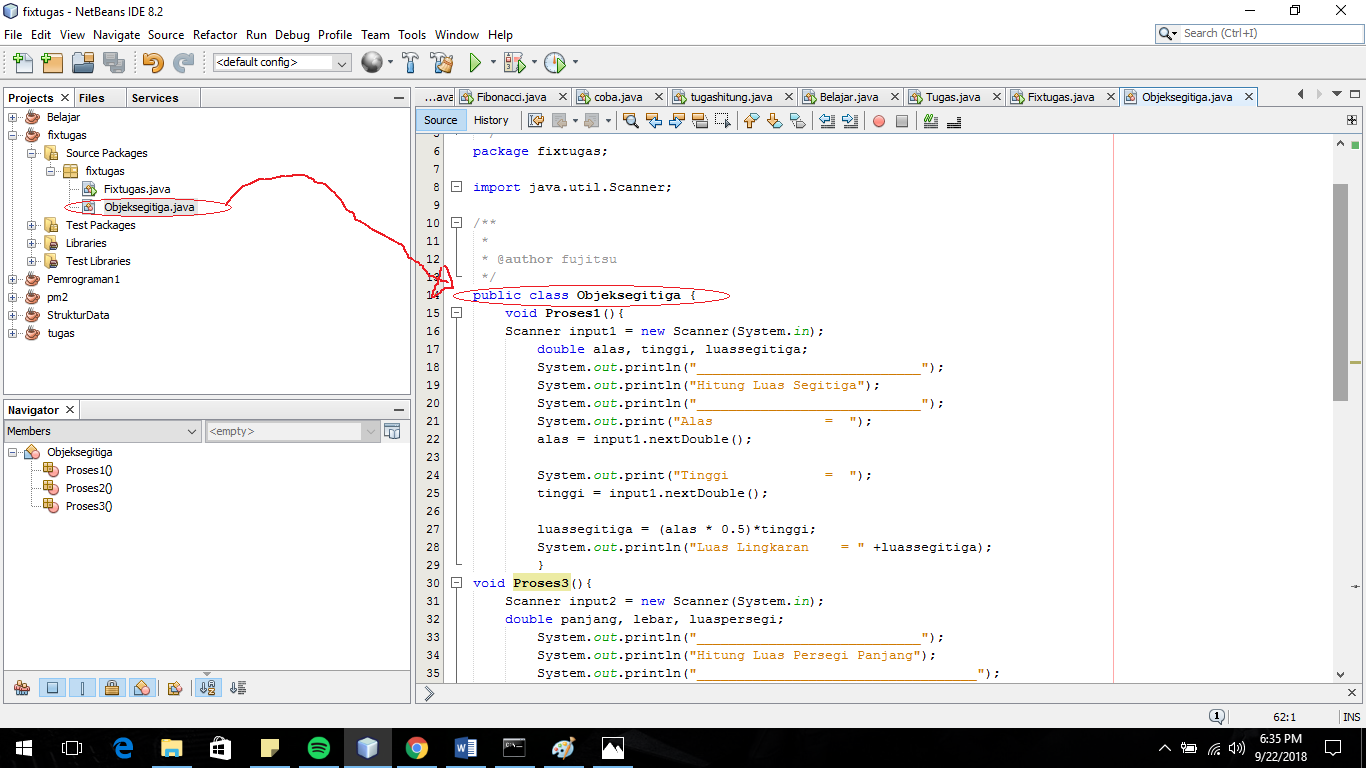1366x768 pixels.
Task: Start macro recording with the red record icon
Action: click(877, 121)
